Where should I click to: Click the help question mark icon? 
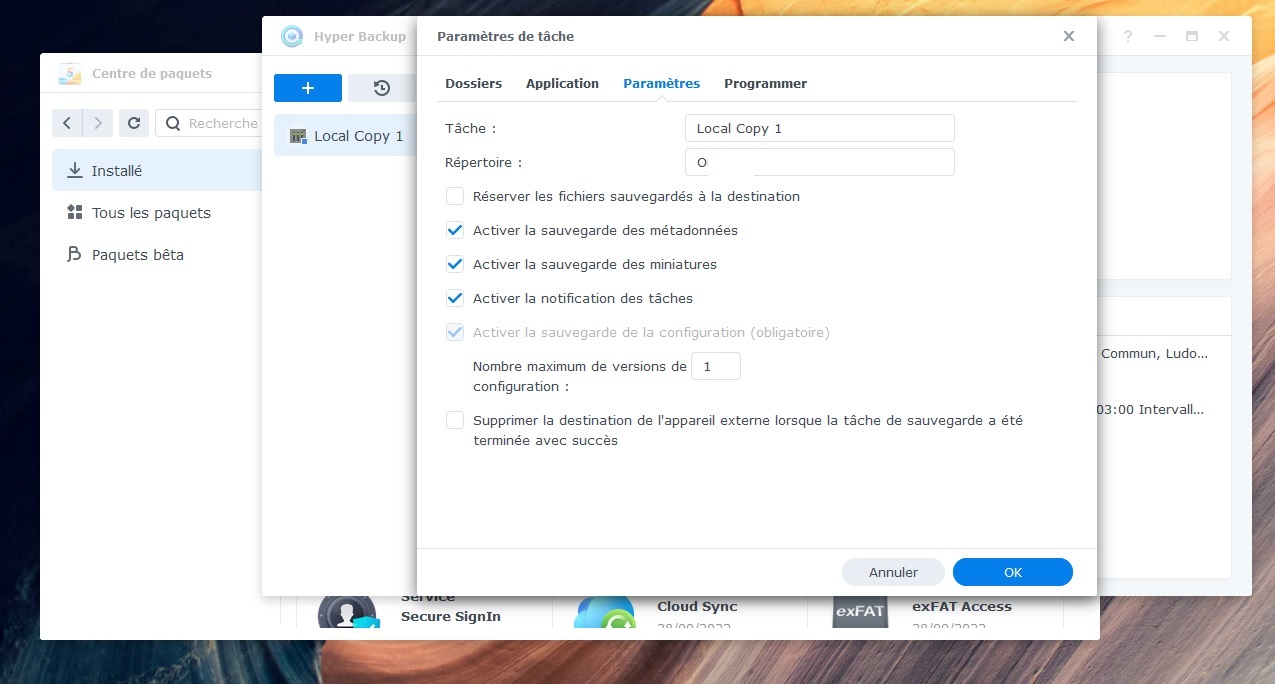point(1128,36)
